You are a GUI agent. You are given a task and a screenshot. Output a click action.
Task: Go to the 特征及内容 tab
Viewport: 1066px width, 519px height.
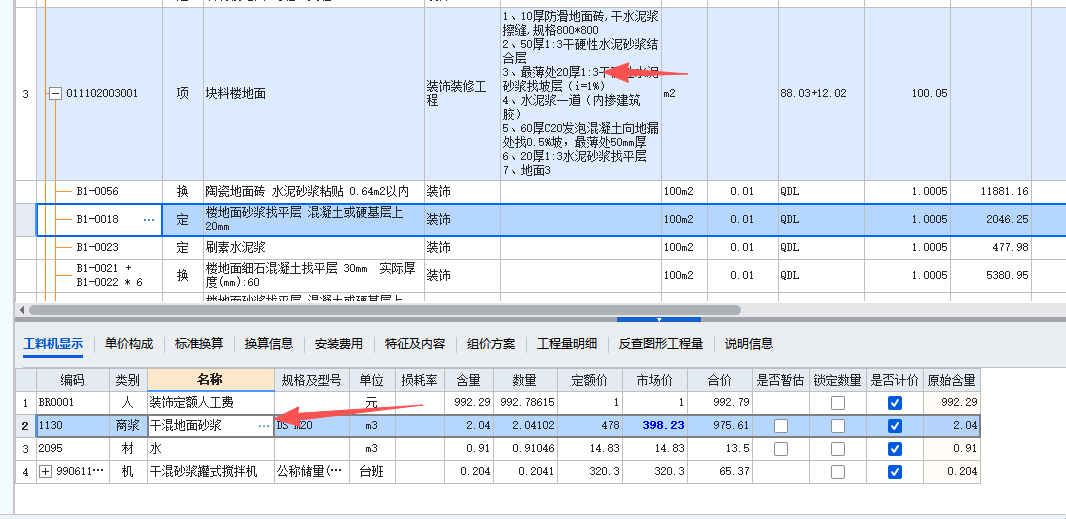coord(415,344)
